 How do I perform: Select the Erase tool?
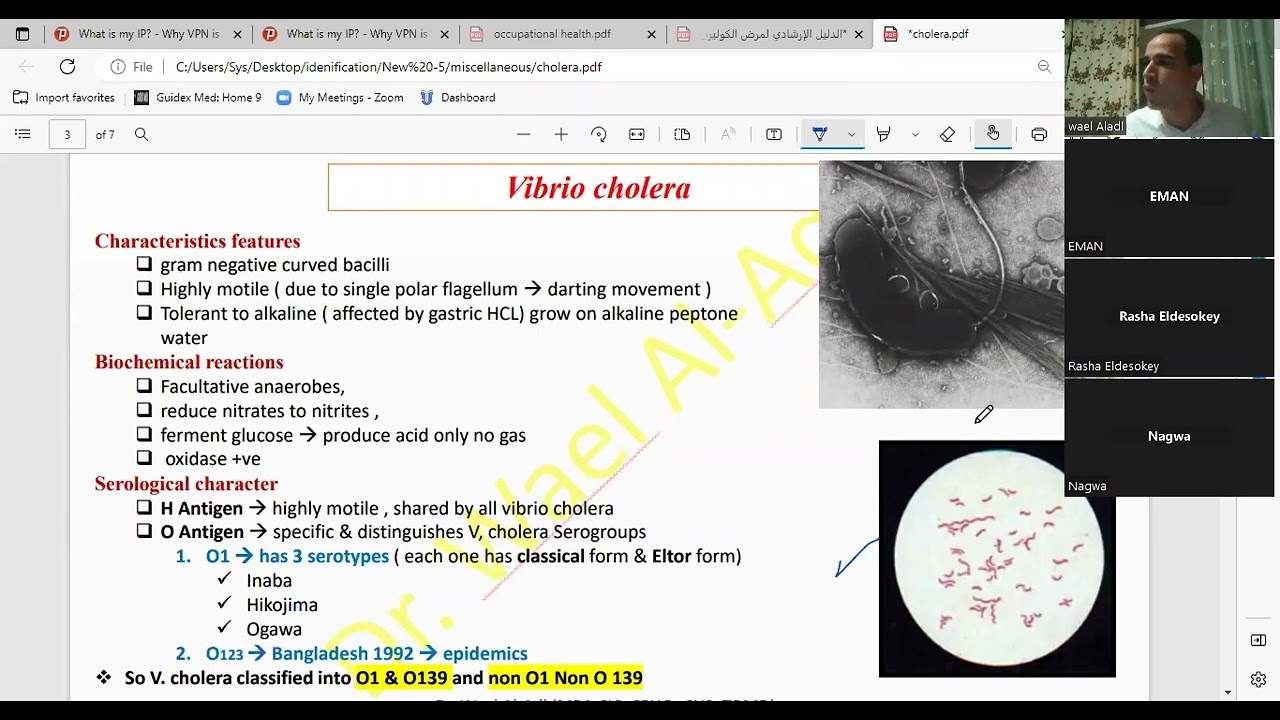click(x=948, y=134)
